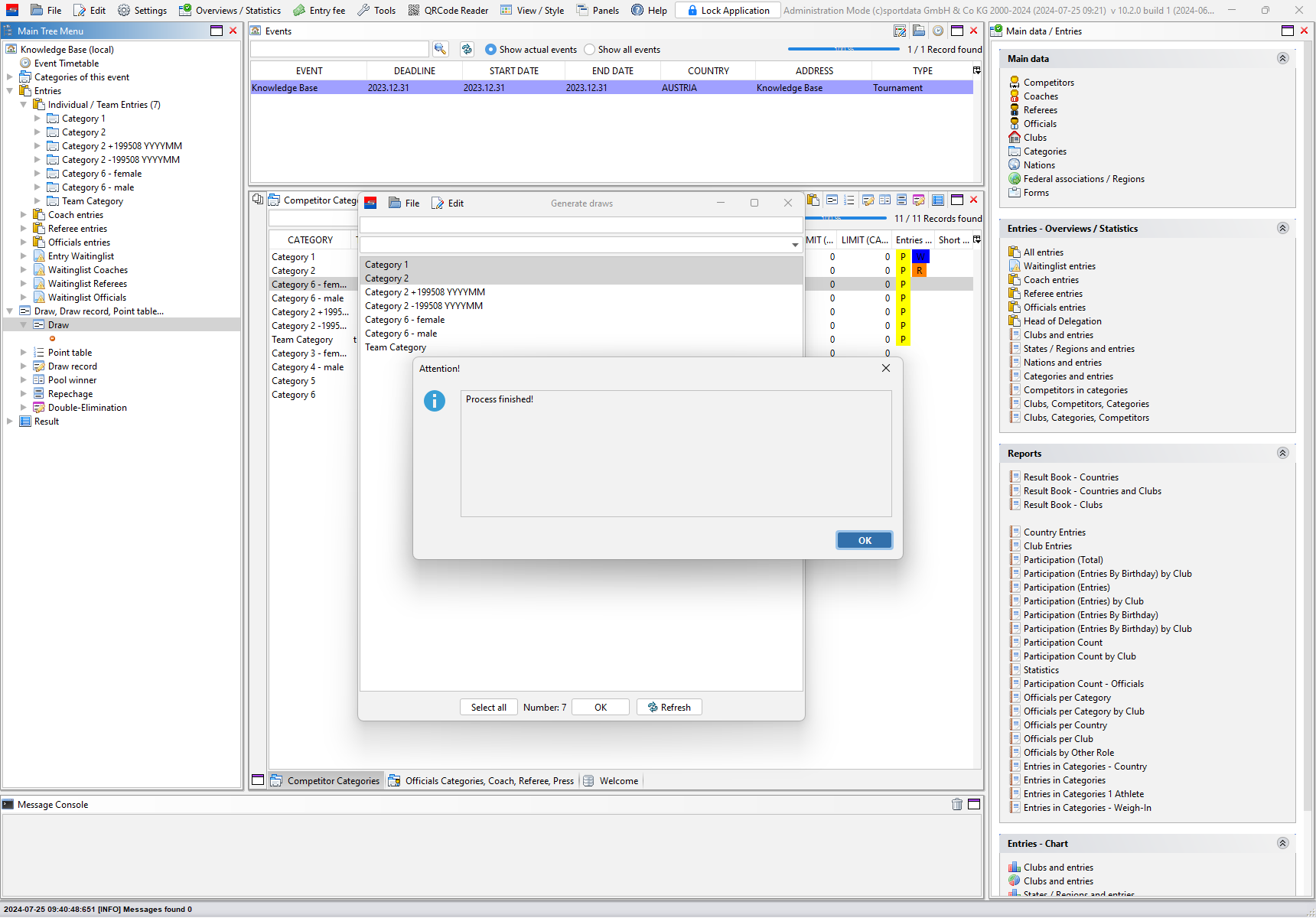Click Lock Application button
This screenshot has width=1316, height=918.
pyautogui.click(x=728, y=10)
